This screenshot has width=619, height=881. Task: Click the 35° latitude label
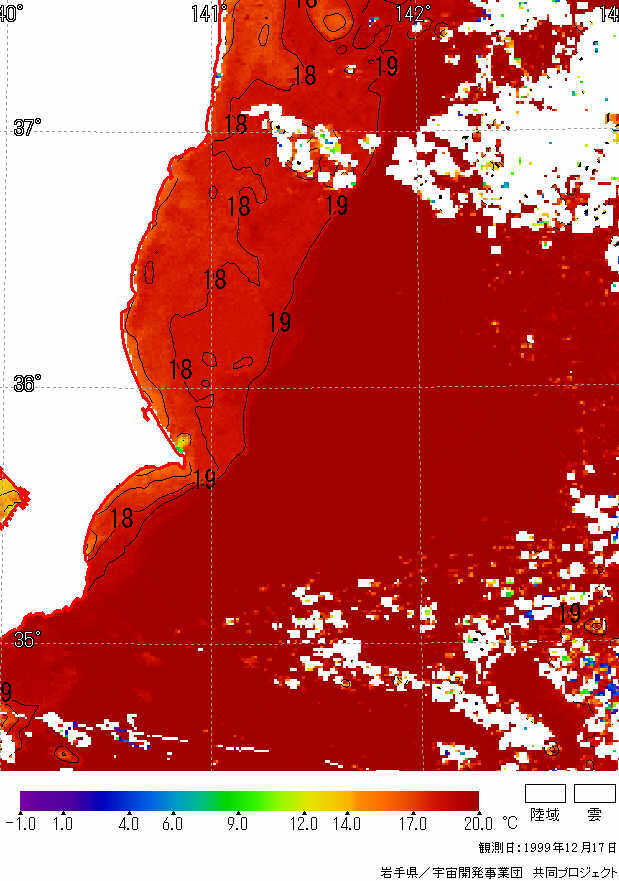[x=27, y=639]
